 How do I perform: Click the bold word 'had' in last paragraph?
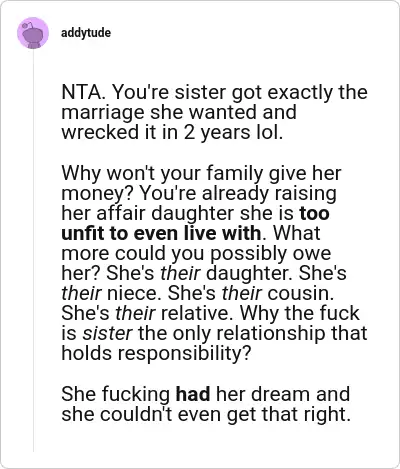coord(193,394)
